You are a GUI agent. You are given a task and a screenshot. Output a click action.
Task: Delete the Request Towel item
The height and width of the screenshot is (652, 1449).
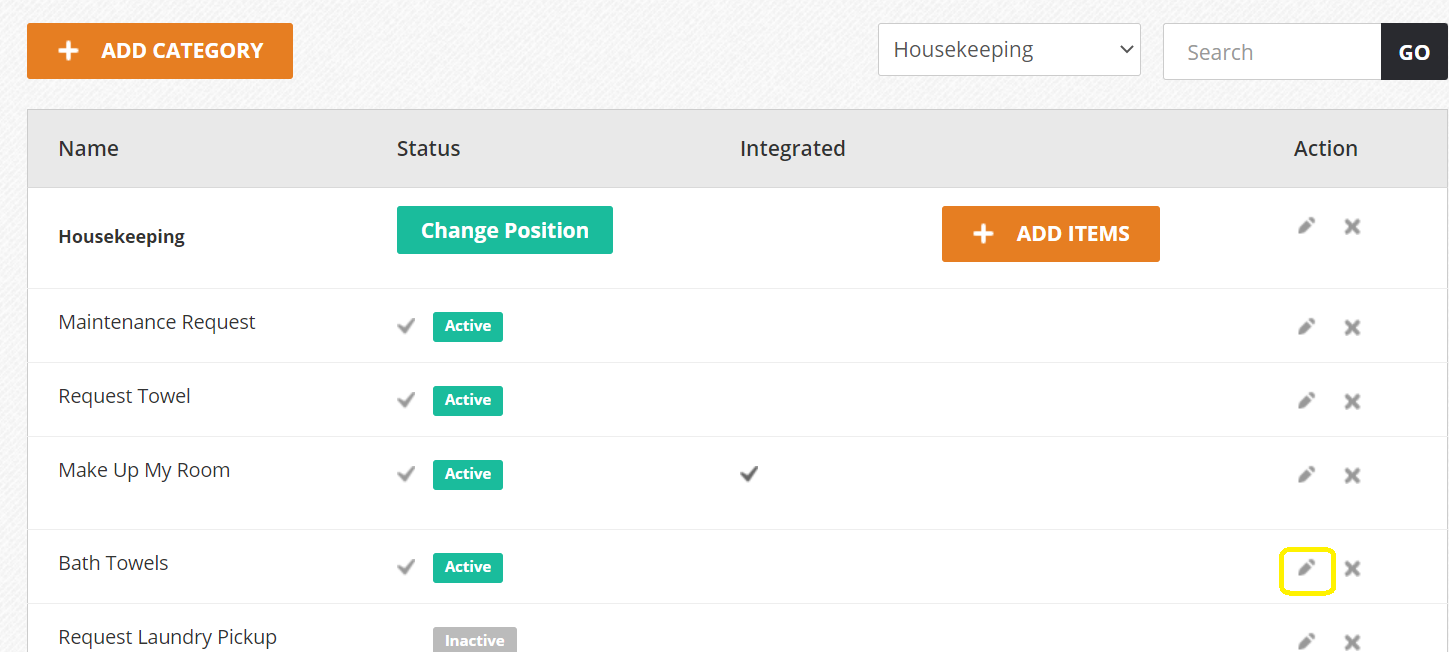point(1352,401)
